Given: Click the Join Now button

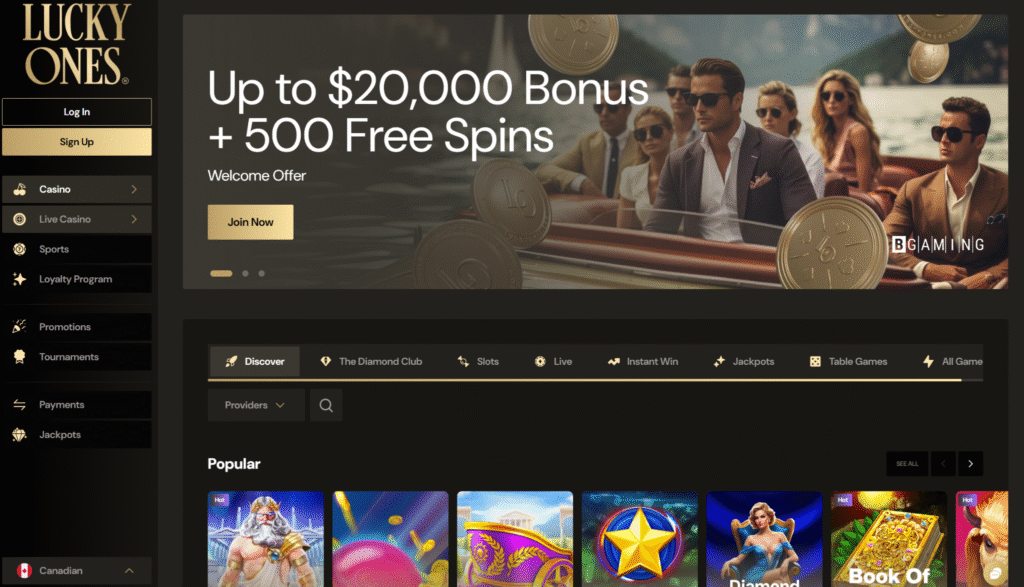Looking at the screenshot, I should pos(251,222).
